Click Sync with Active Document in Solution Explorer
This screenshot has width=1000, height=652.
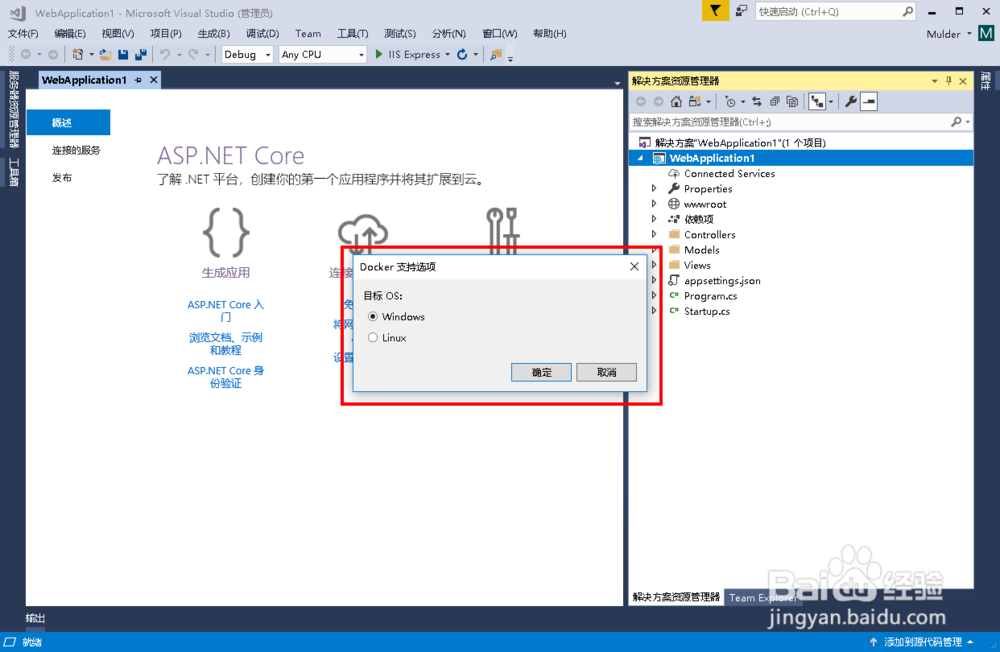coord(757,101)
